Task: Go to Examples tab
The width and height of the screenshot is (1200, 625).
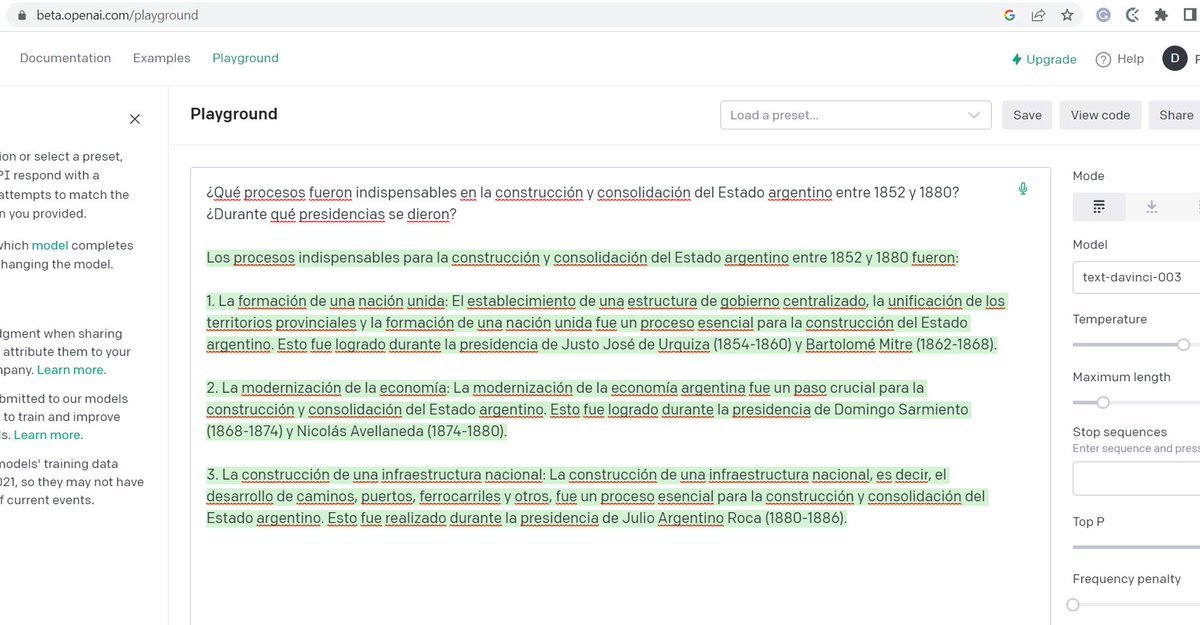Action: [x=161, y=58]
